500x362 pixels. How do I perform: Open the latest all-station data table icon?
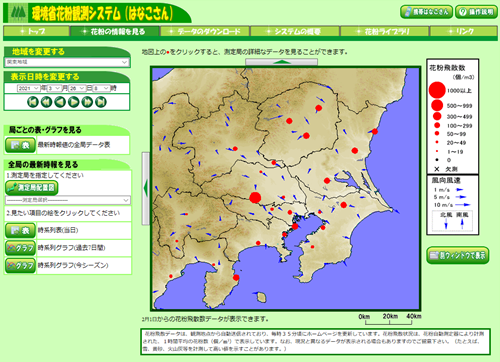20,145
